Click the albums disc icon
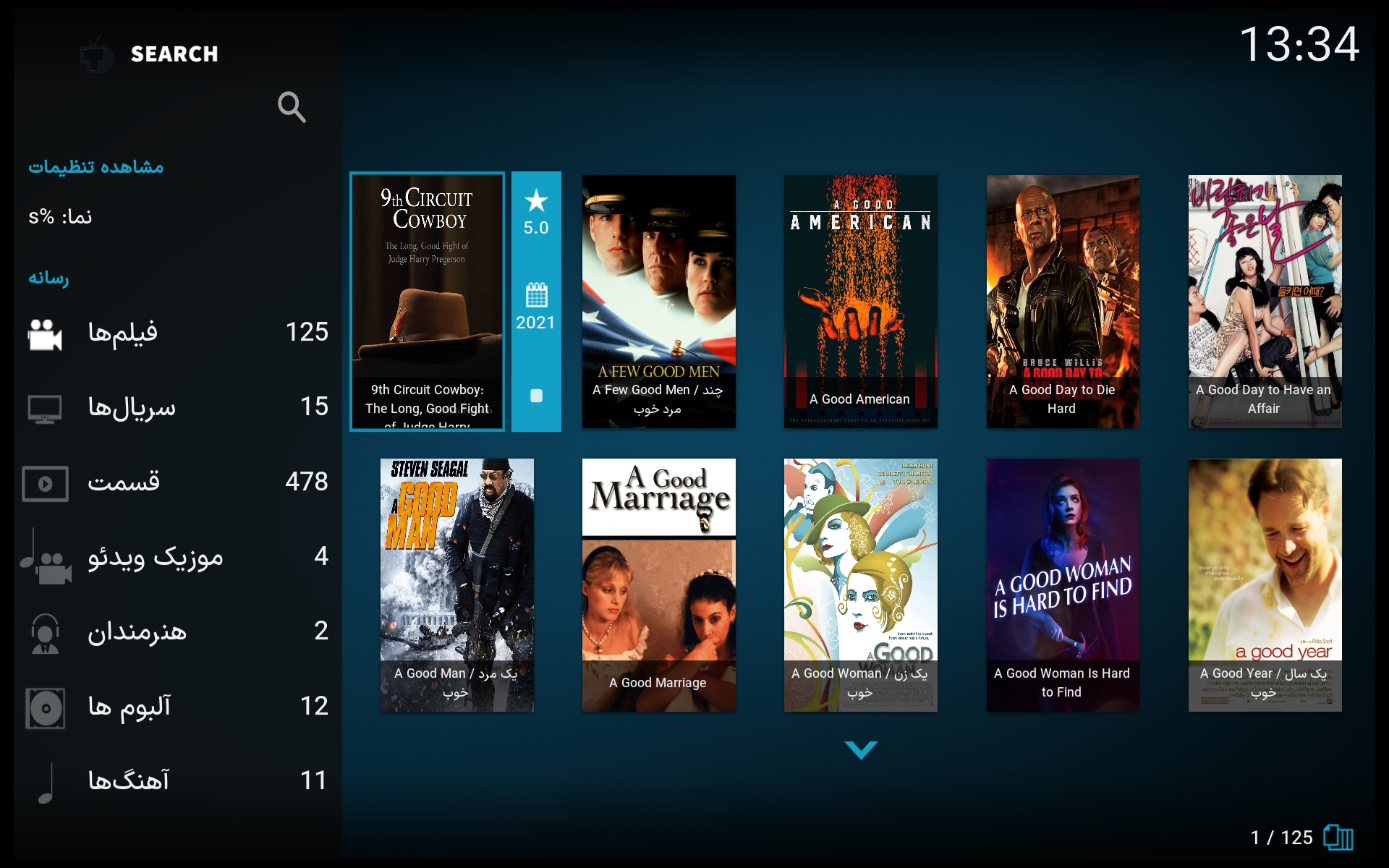 point(45,707)
